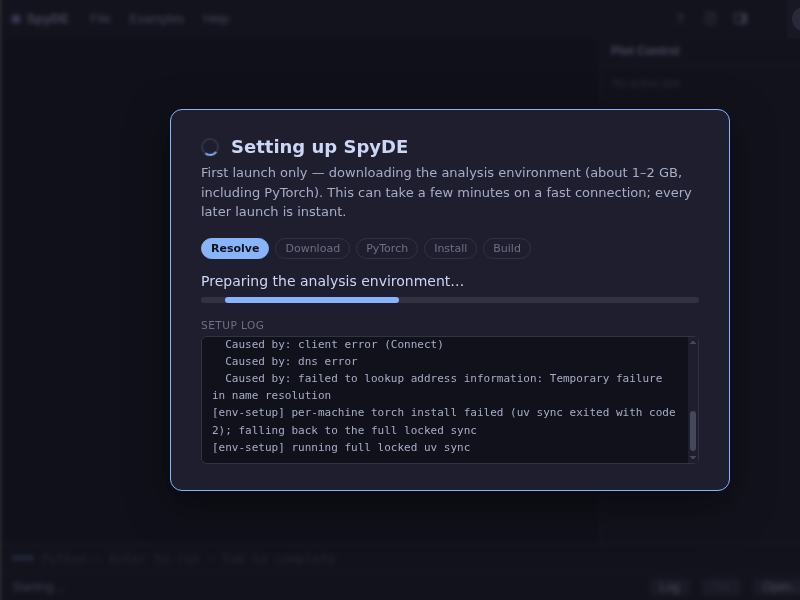The image size is (800, 600).
Task: Select the Resolve step pill
Action: pos(235,248)
